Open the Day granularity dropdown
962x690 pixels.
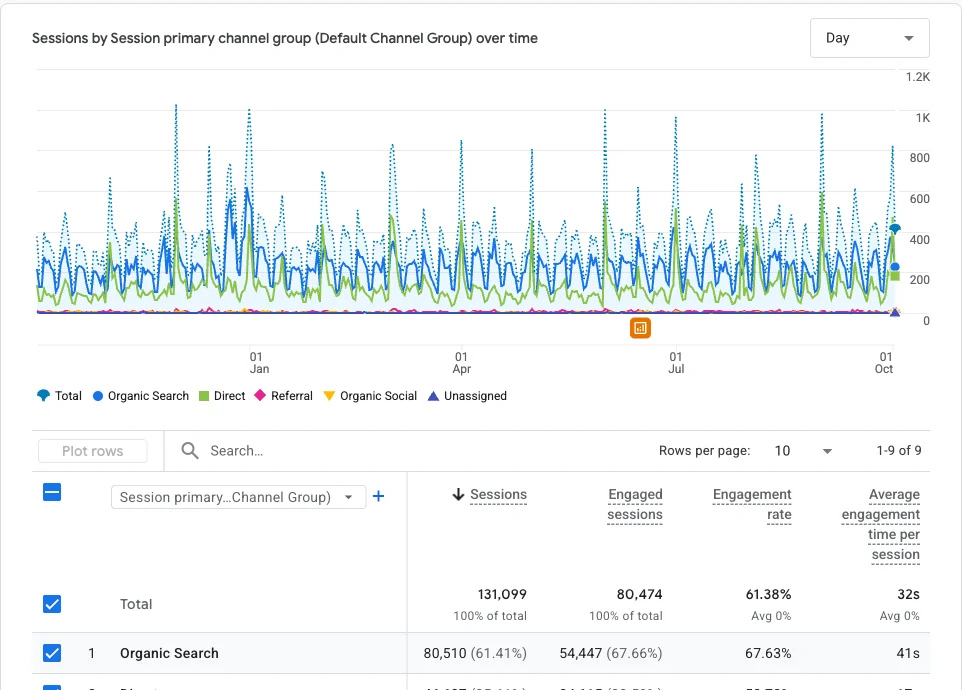coord(869,38)
